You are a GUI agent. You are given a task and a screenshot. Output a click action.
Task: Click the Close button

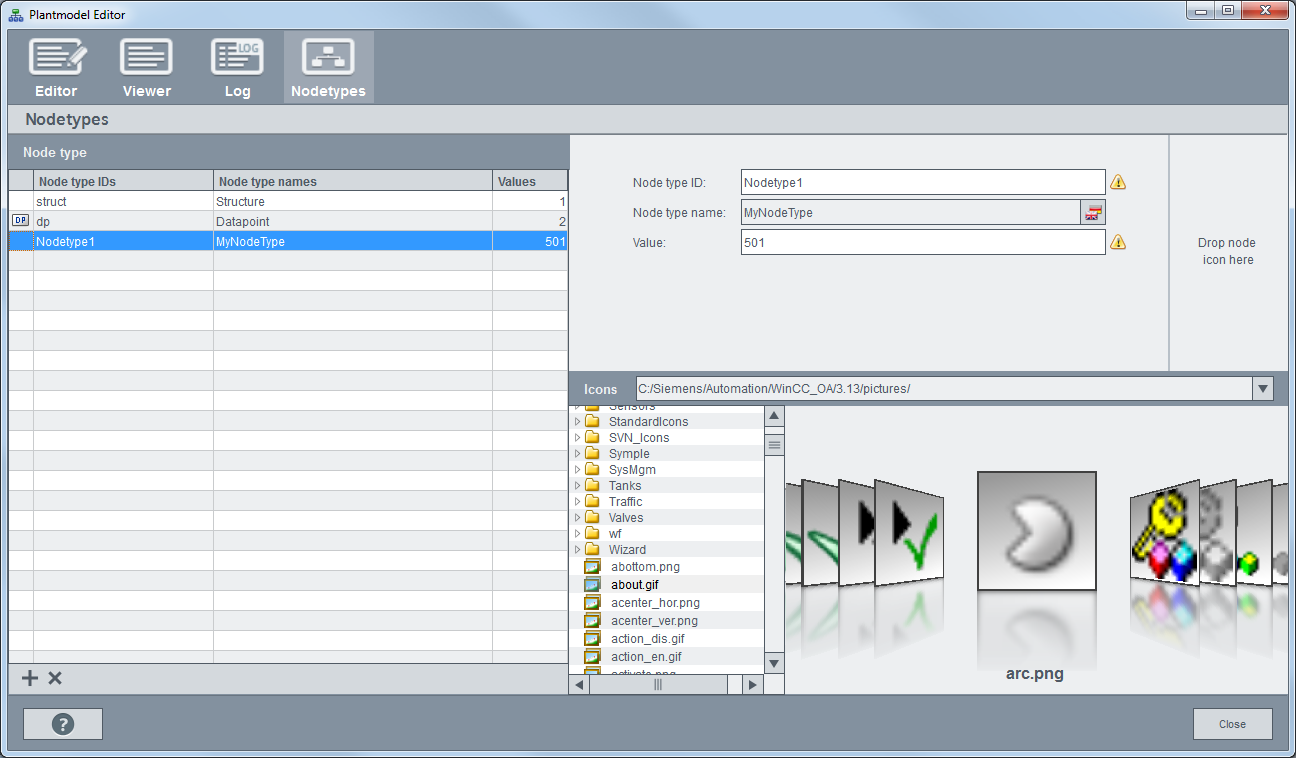[1232, 724]
